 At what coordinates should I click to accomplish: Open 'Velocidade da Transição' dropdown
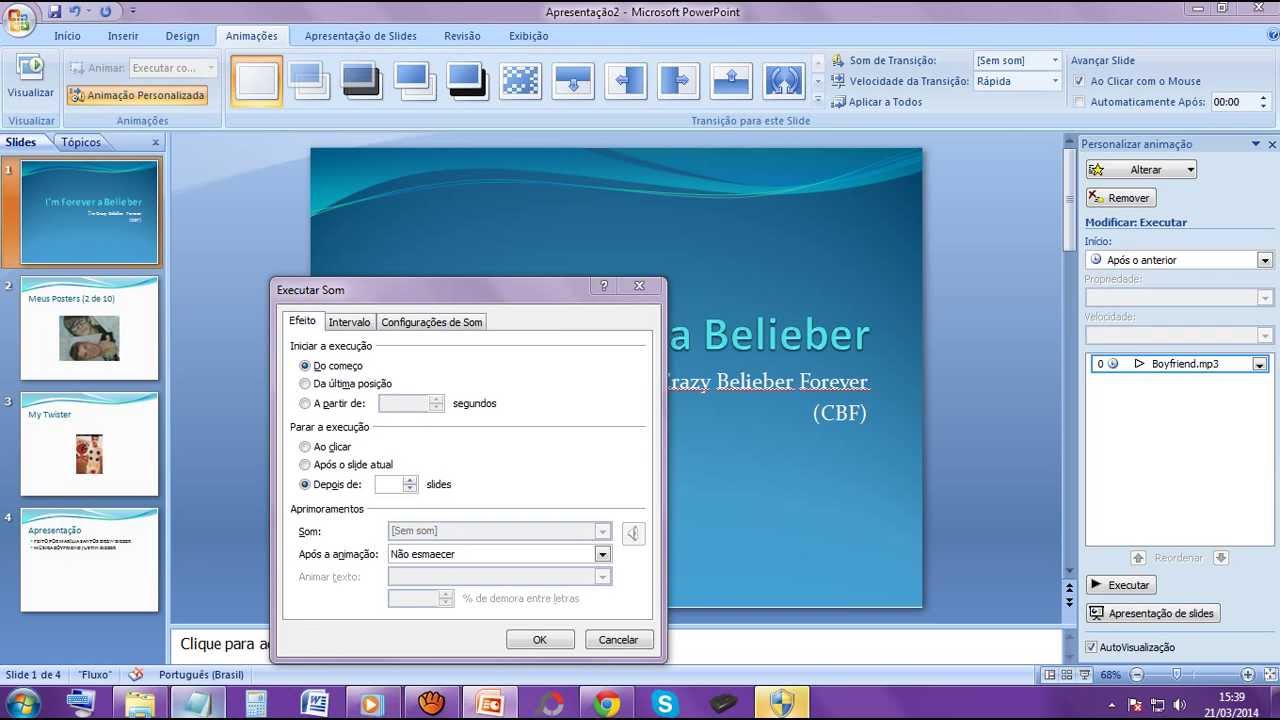click(1054, 81)
